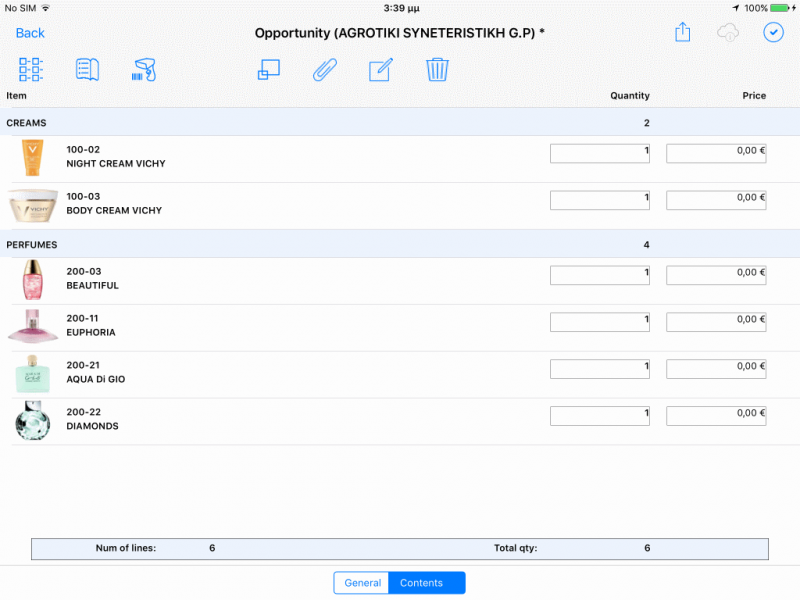
Task: Tap the location arrow in status bar
Action: point(736,8)
